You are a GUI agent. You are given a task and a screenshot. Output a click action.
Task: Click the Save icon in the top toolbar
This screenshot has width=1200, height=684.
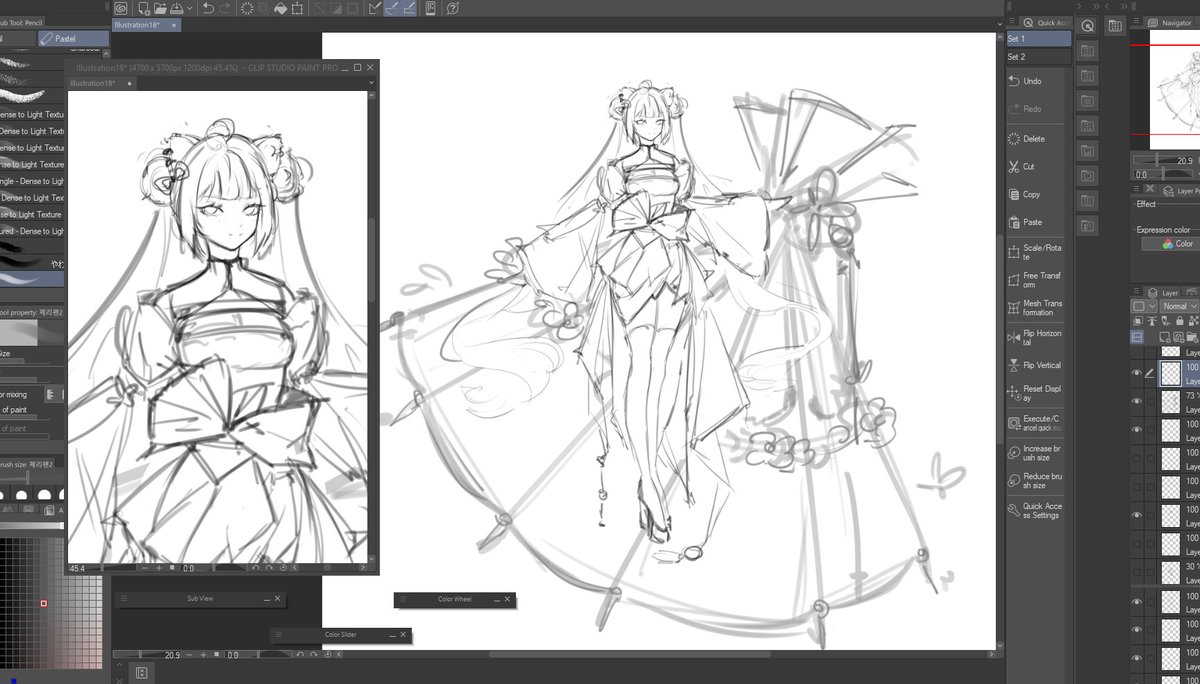(176, 8)
